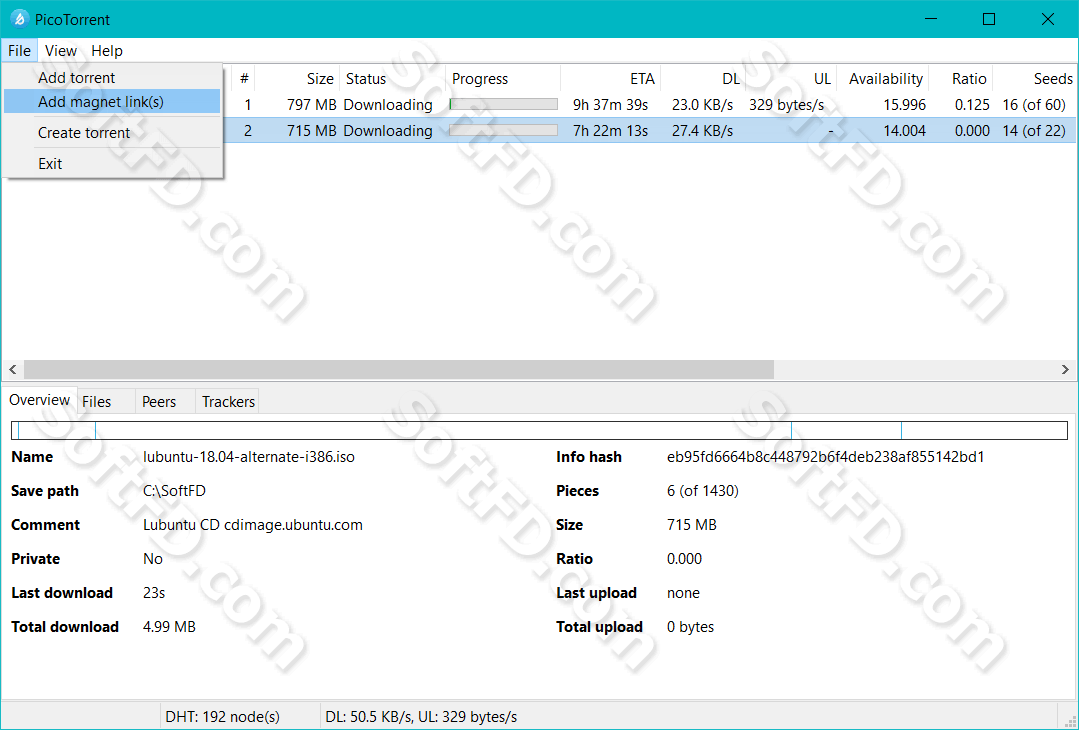Click the Private value No
This screenshot has width=1079, height=730.
pos(153,559)
